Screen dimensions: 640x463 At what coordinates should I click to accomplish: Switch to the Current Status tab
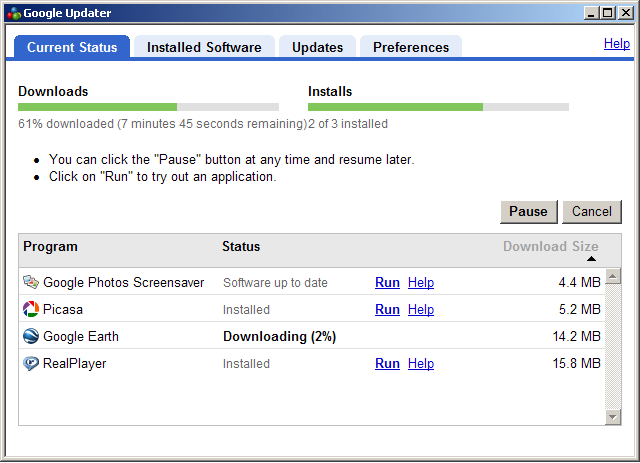pos(72,47)
